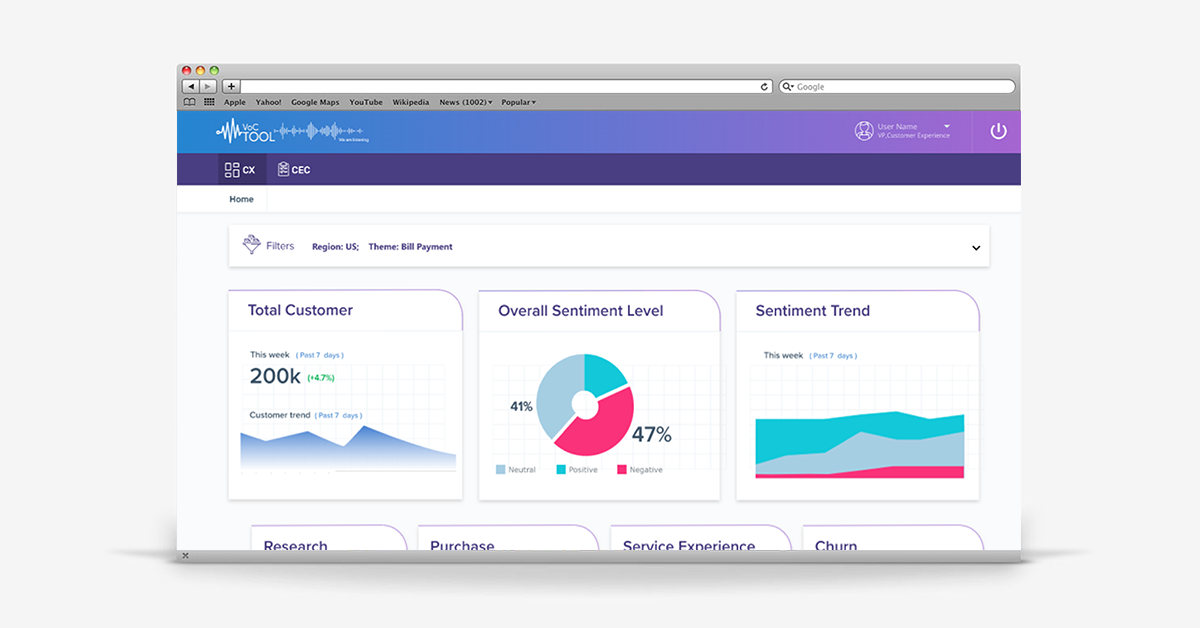Click VP, Customer Experience subtitle
Image resolution: width=1200 pixels, height=628 pixels.
[x=913, y=136]
